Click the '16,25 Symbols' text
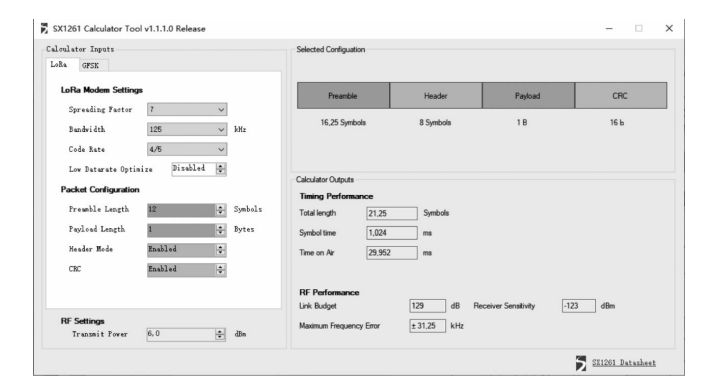This screenshot has height=382, width=722. point(343,122)
